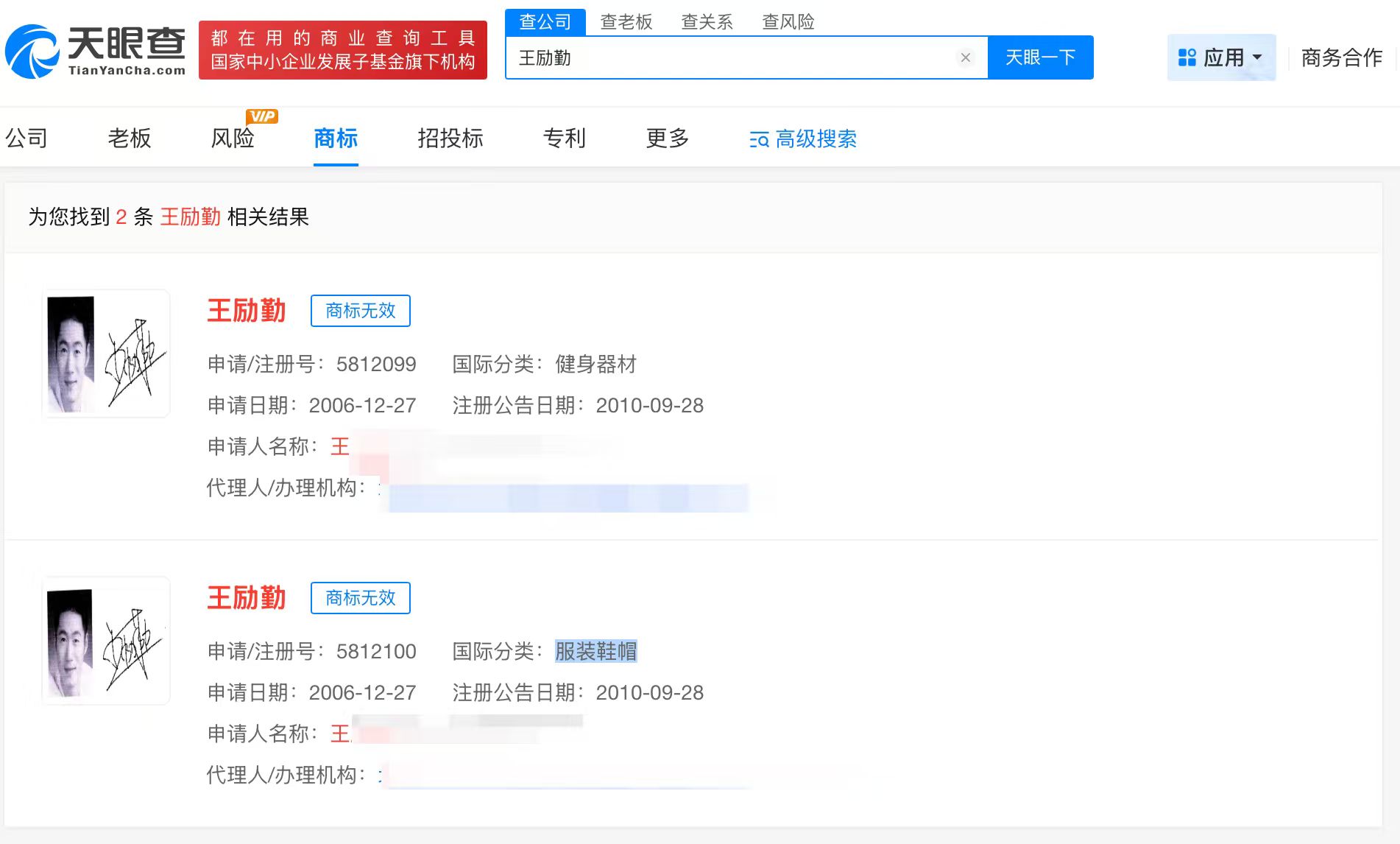Image resolution: width=1400 pixels, height=844 pixels.
Task: Click inside the search input field
Action: click(x=736, y=57)
